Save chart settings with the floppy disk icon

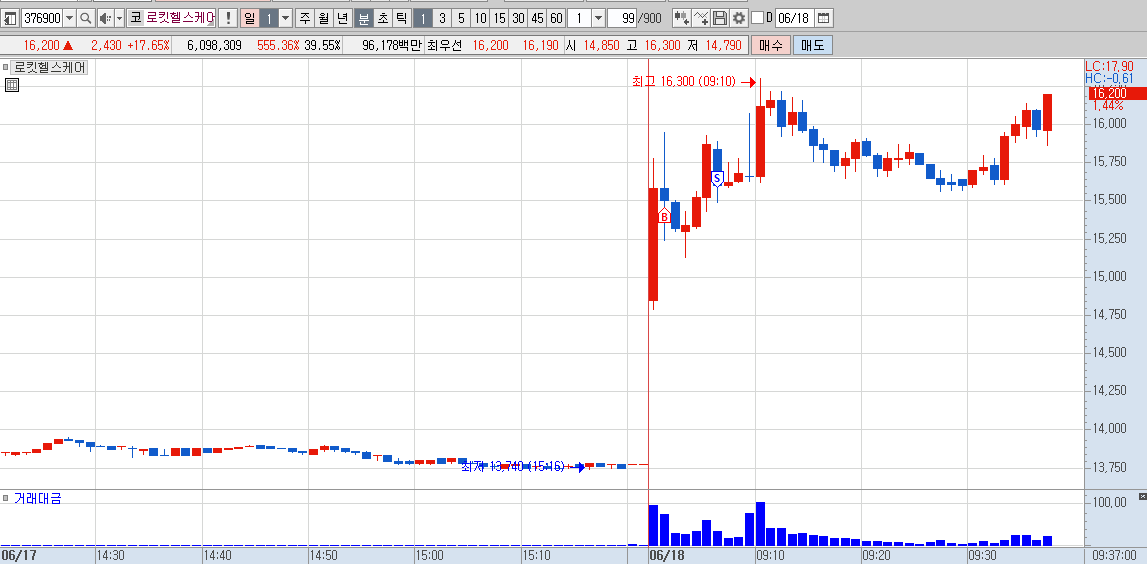720,18
